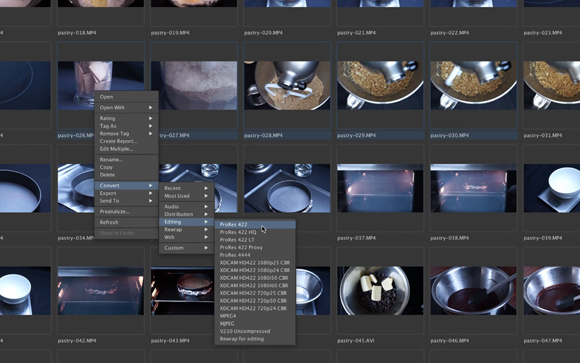The height and width of the screenshot is (363, 580).
Task: Click the Convert menu entry
Action: tap(126, 185)
